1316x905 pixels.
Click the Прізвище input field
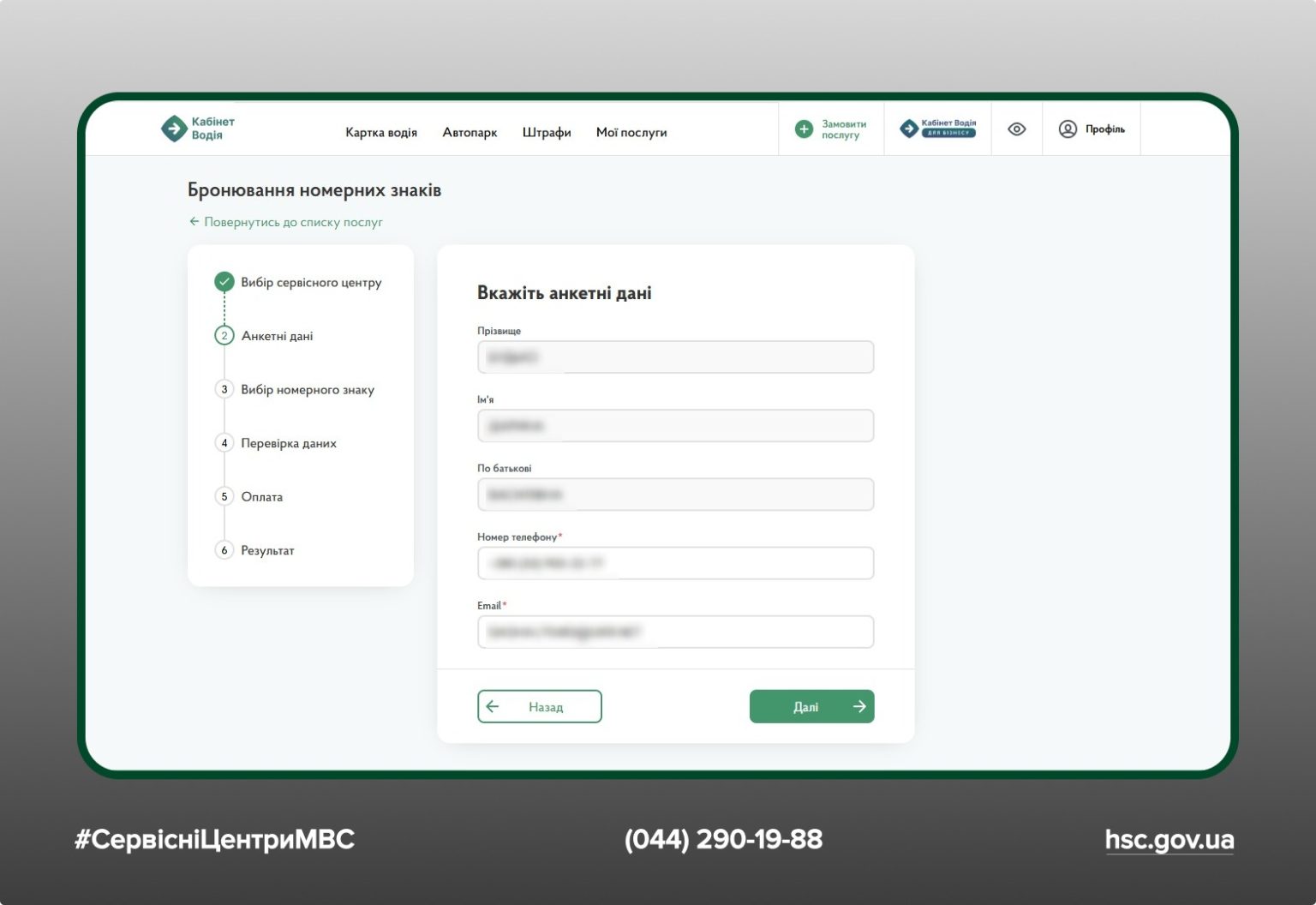coord(675,357)
